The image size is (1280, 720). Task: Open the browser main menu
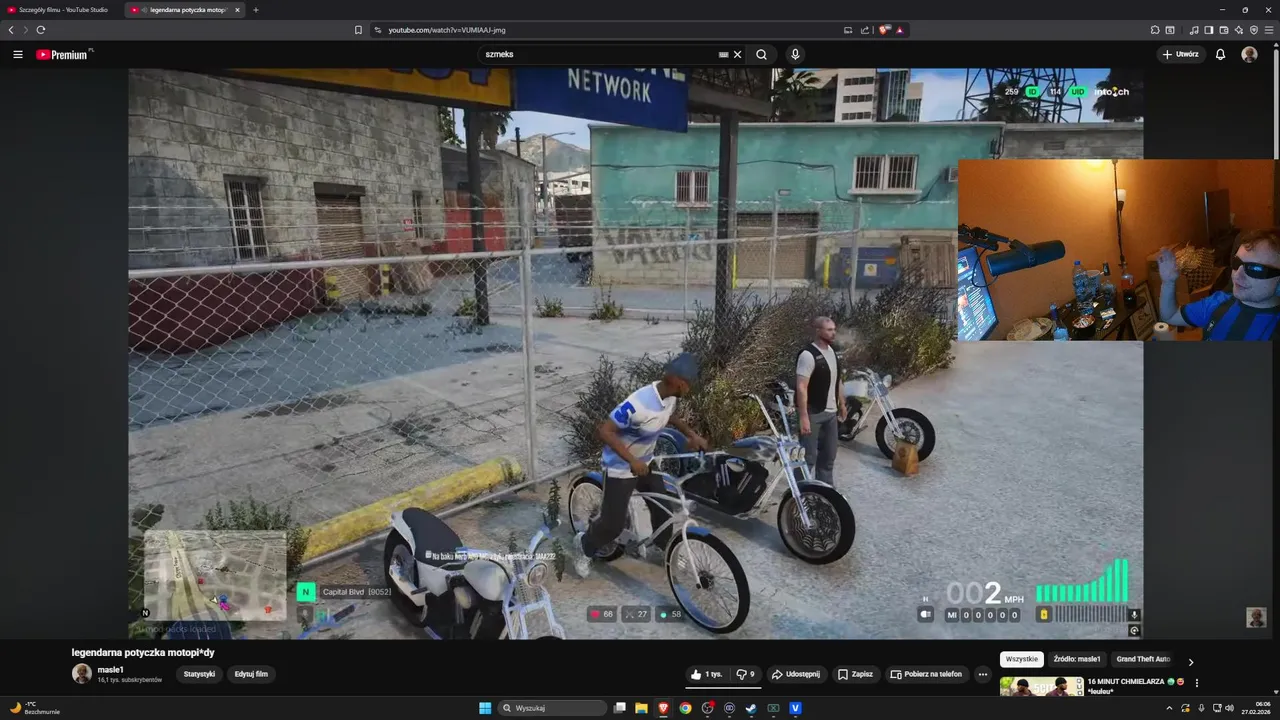1269,30
